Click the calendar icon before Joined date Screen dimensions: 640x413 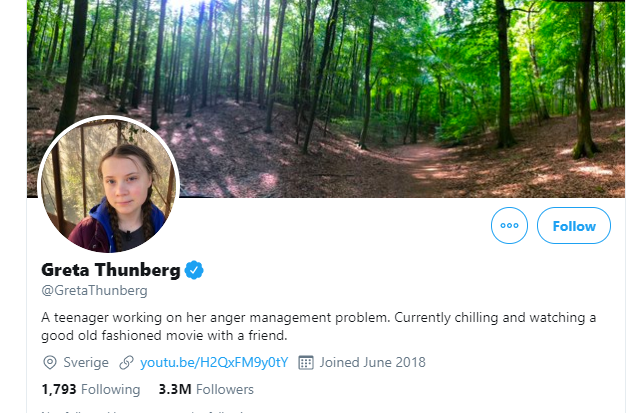click(x=306, y=362)
